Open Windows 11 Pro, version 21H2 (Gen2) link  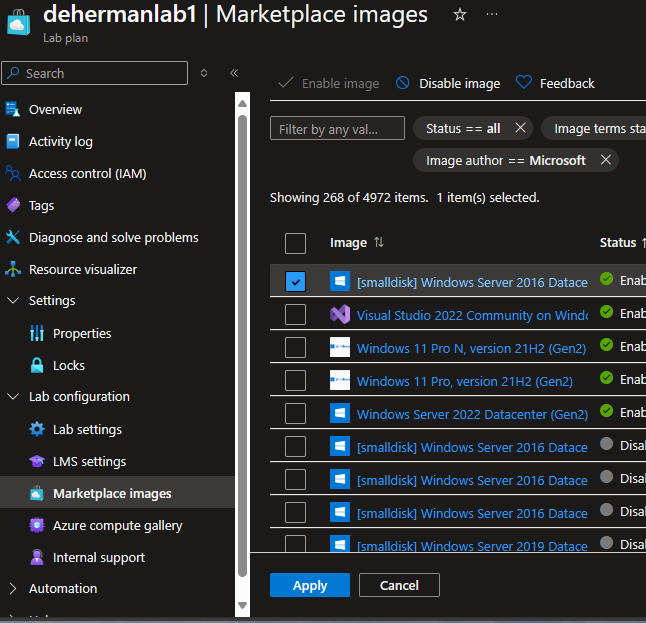click(465, 381)
